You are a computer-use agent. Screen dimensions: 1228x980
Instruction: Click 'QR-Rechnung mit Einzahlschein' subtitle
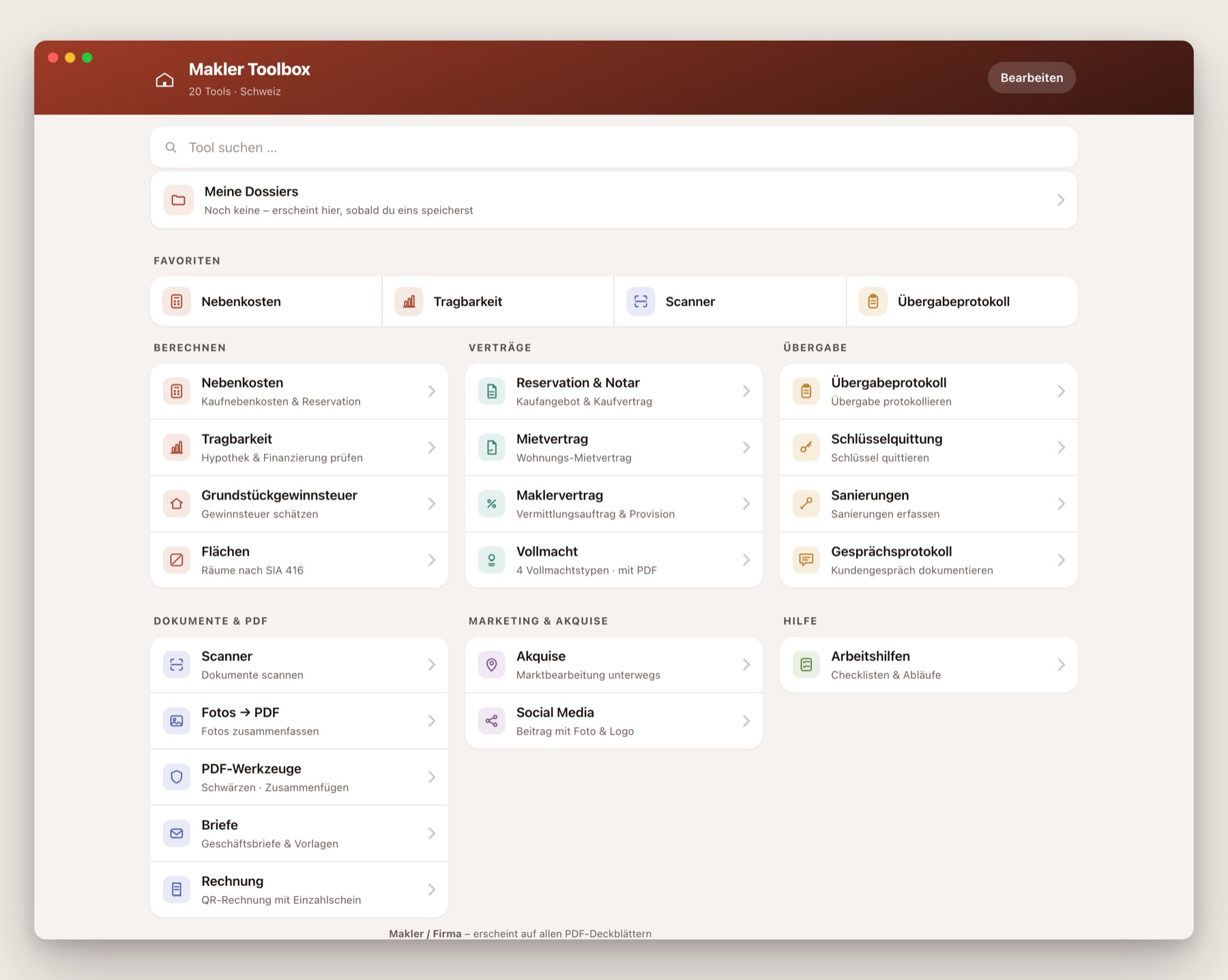[x=281, y=900]
